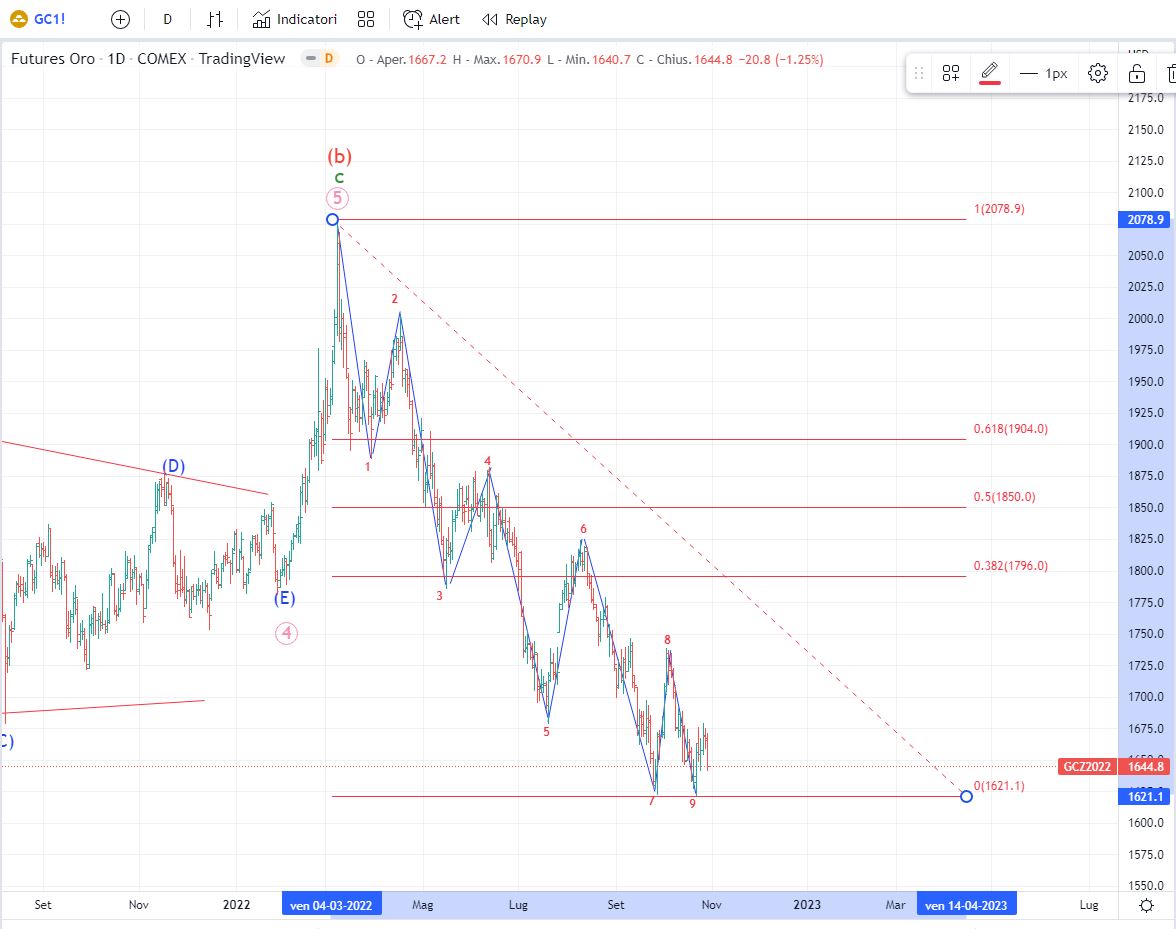Select the circled 5 wave label
1176x929 pixels.
(338, 198)
